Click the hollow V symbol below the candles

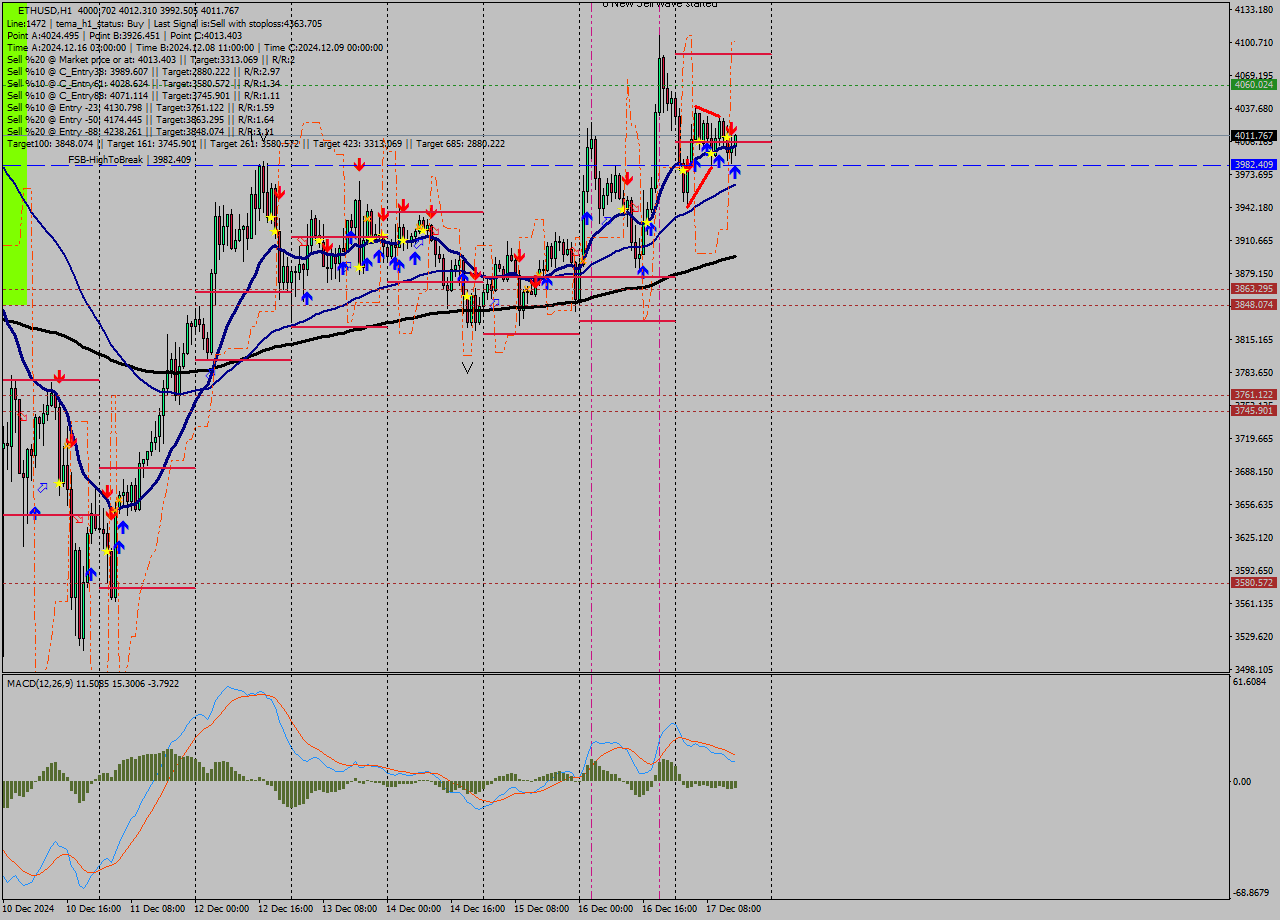tap(466, 368)
